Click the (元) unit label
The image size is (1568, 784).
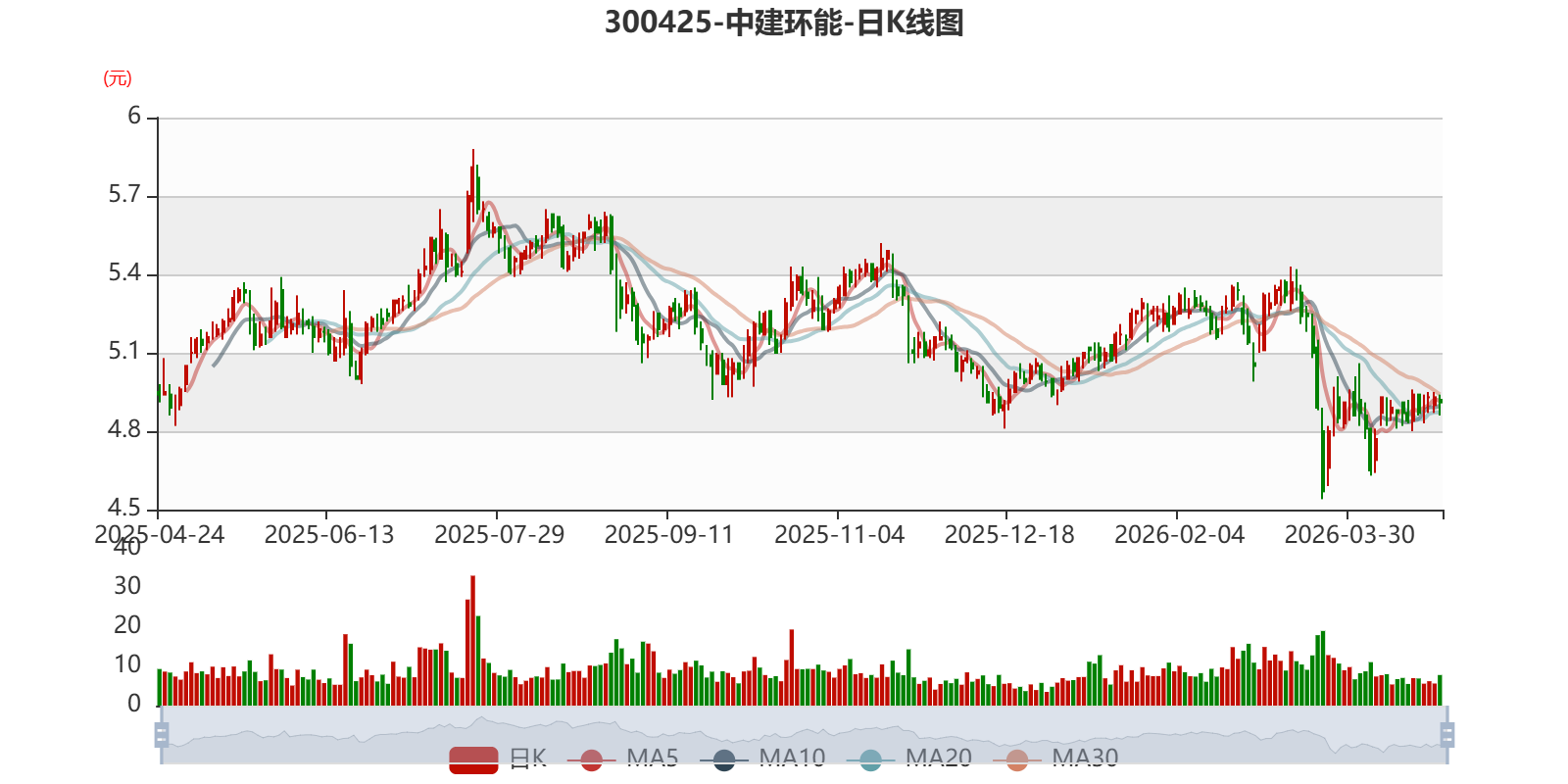[x=118, y=78]
